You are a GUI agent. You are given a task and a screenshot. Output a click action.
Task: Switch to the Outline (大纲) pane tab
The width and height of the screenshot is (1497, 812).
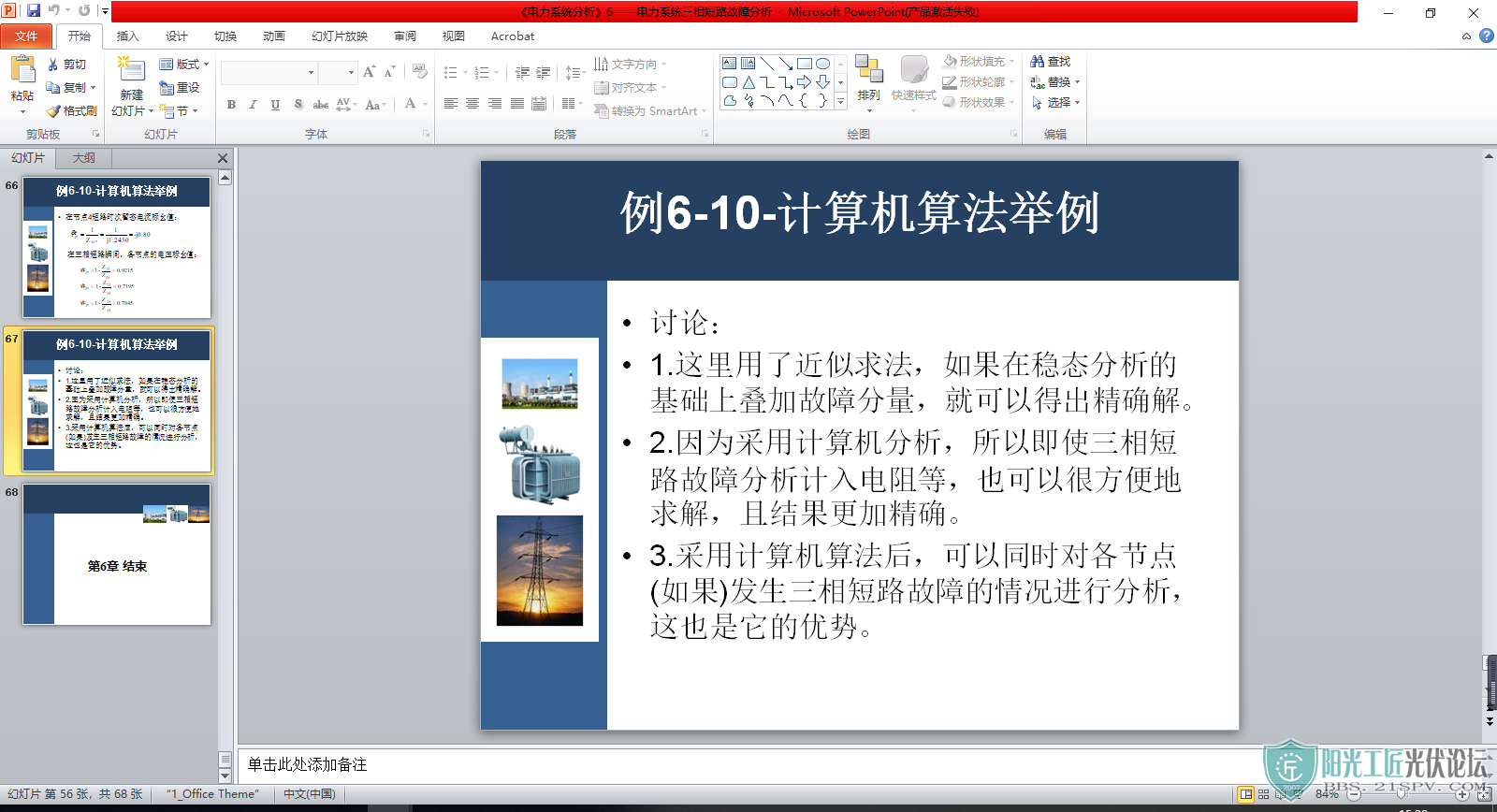[83, 158]
